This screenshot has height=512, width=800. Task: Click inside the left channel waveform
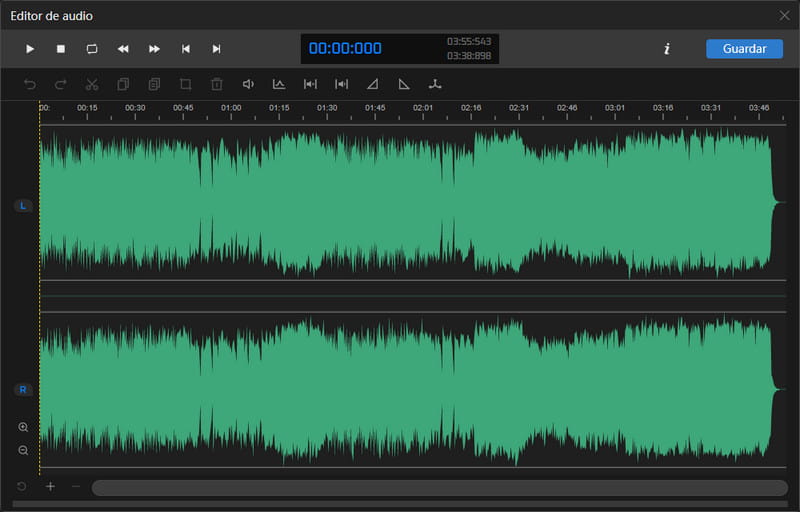click(413, 203)
